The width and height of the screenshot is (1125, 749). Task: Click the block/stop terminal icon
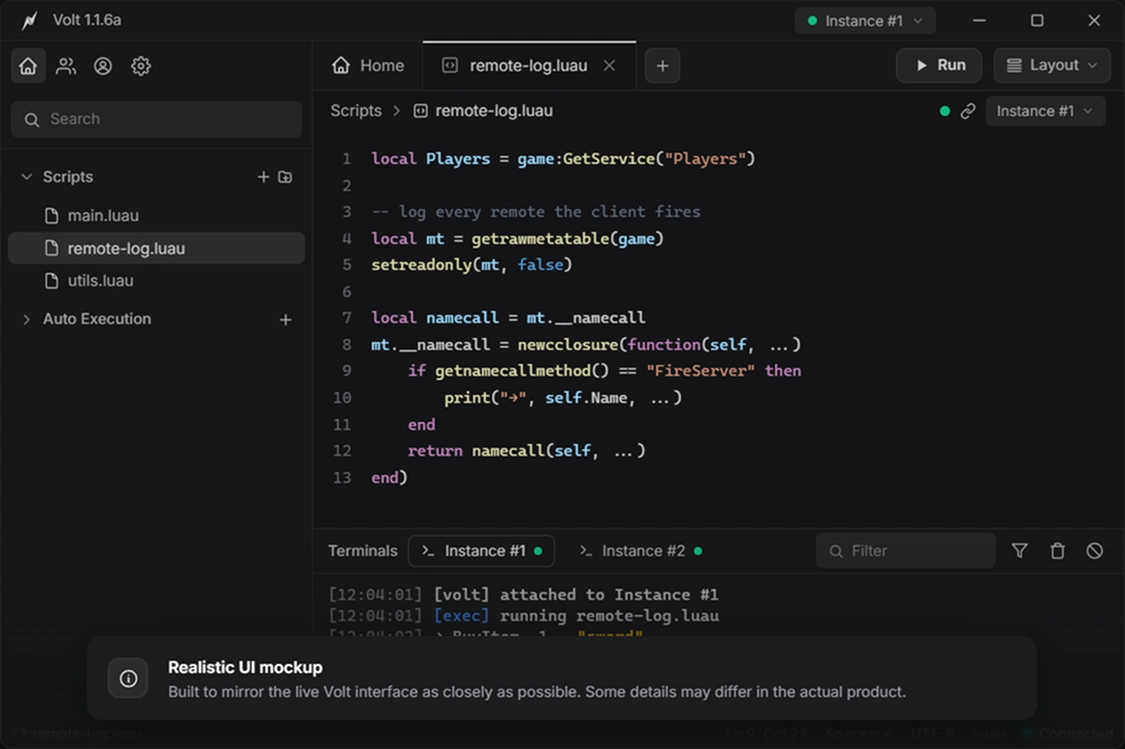tap(1095, 550)
